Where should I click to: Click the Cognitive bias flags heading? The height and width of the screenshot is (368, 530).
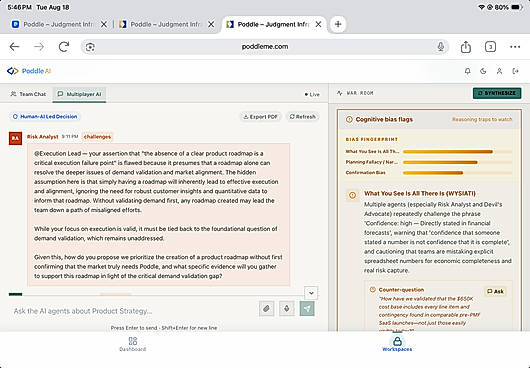point(384,119)
